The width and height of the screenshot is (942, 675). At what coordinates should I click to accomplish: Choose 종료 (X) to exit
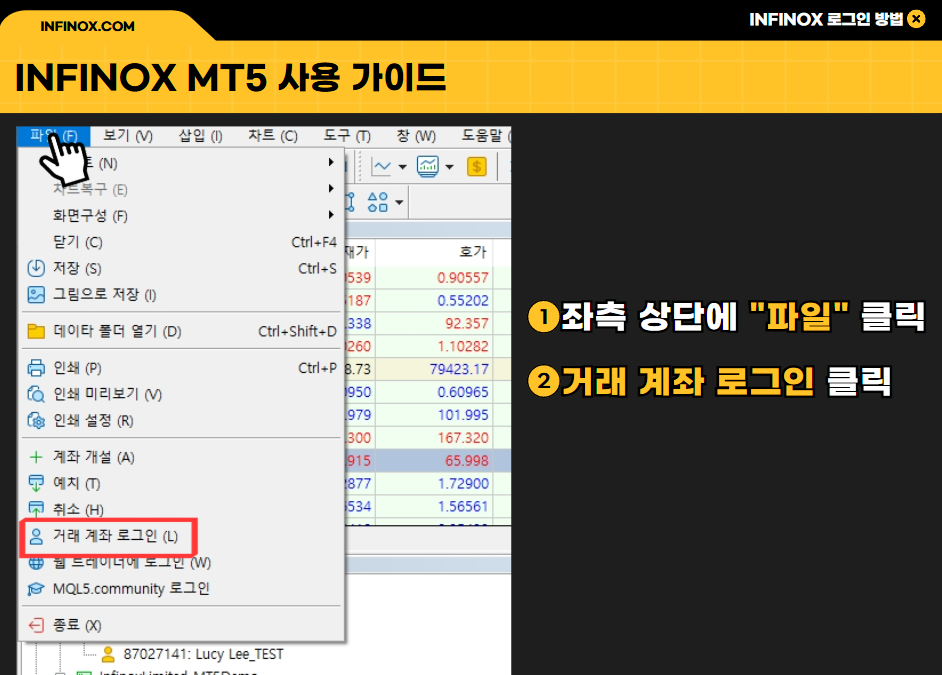pos(181,625)
